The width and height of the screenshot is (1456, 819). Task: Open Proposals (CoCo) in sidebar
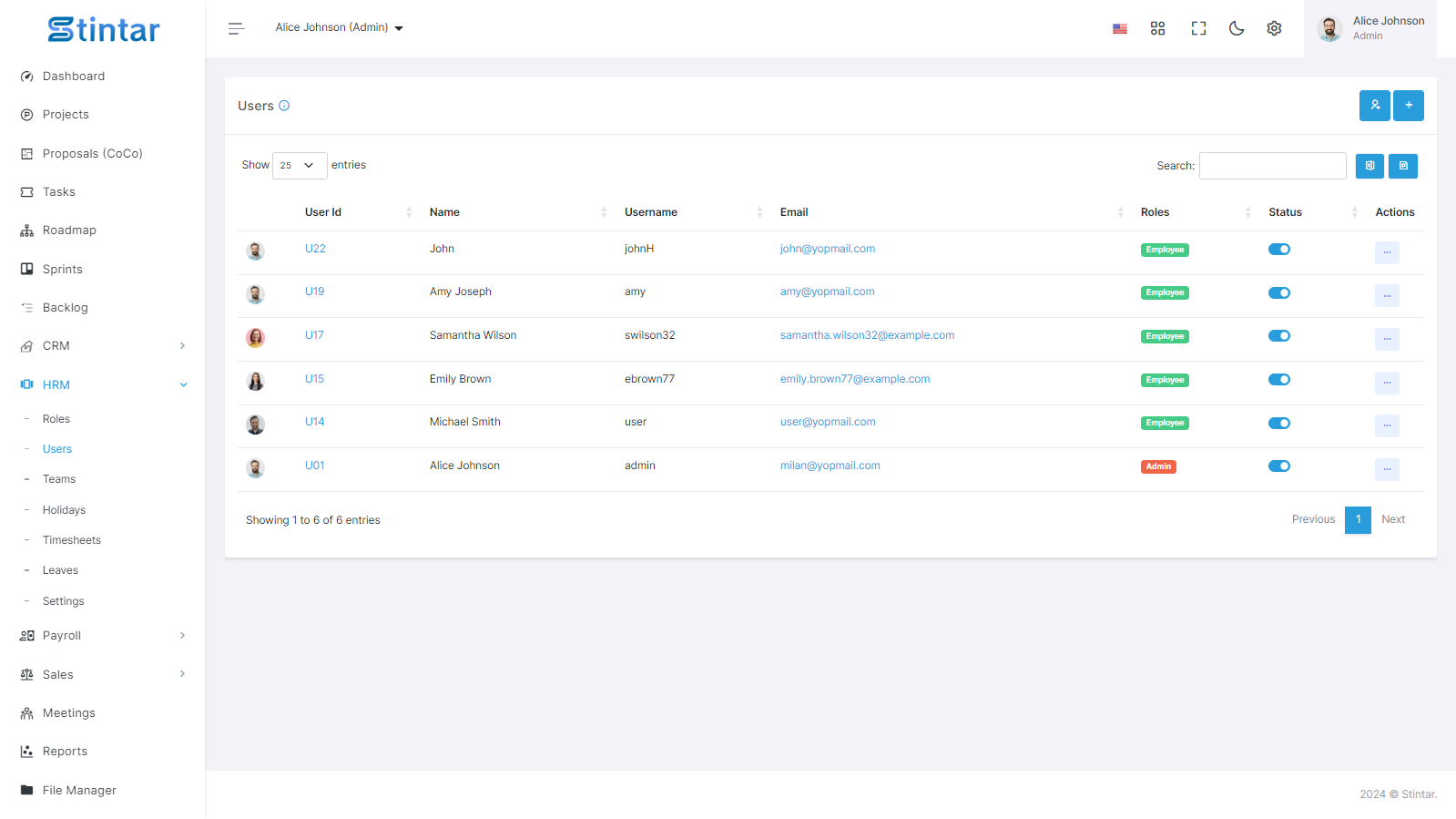pyautogui.click(x=93, y=154)
